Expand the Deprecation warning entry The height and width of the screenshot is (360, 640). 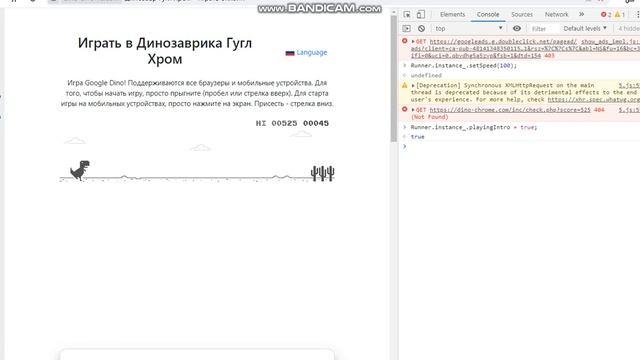(x=413, y=86)
